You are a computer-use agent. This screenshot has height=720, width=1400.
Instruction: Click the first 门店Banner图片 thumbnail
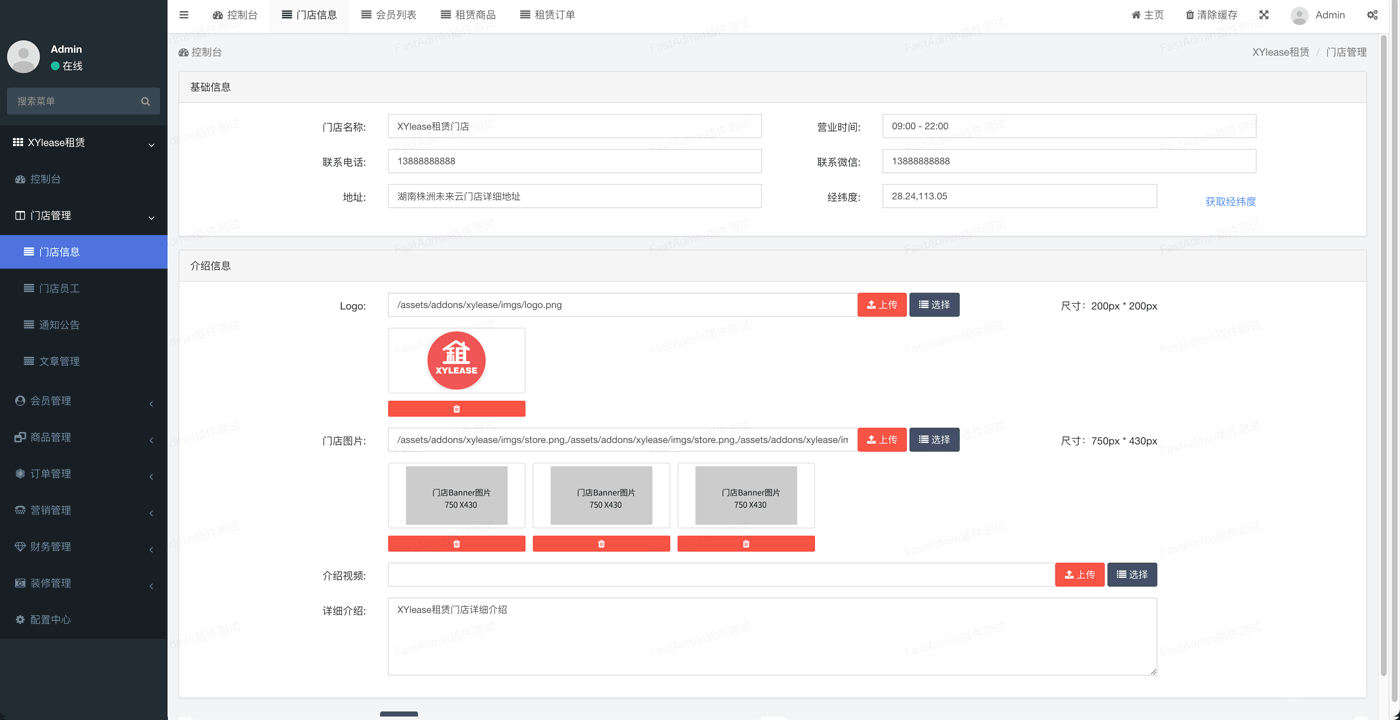457,496
